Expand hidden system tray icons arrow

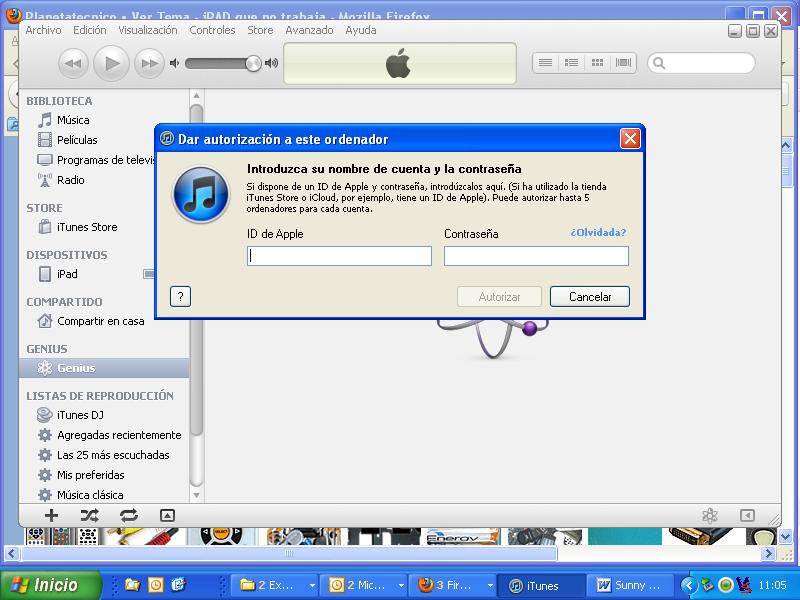point(688,585)
